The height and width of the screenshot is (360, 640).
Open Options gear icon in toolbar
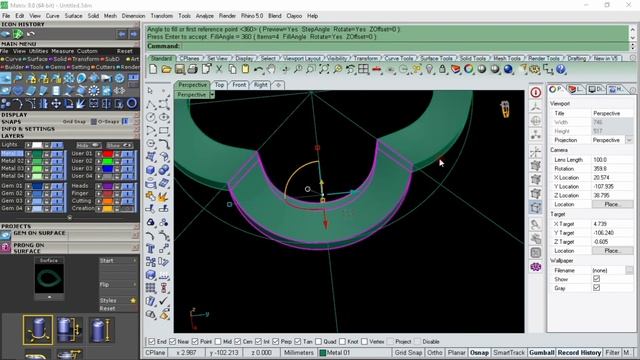(x=534, y=69)
